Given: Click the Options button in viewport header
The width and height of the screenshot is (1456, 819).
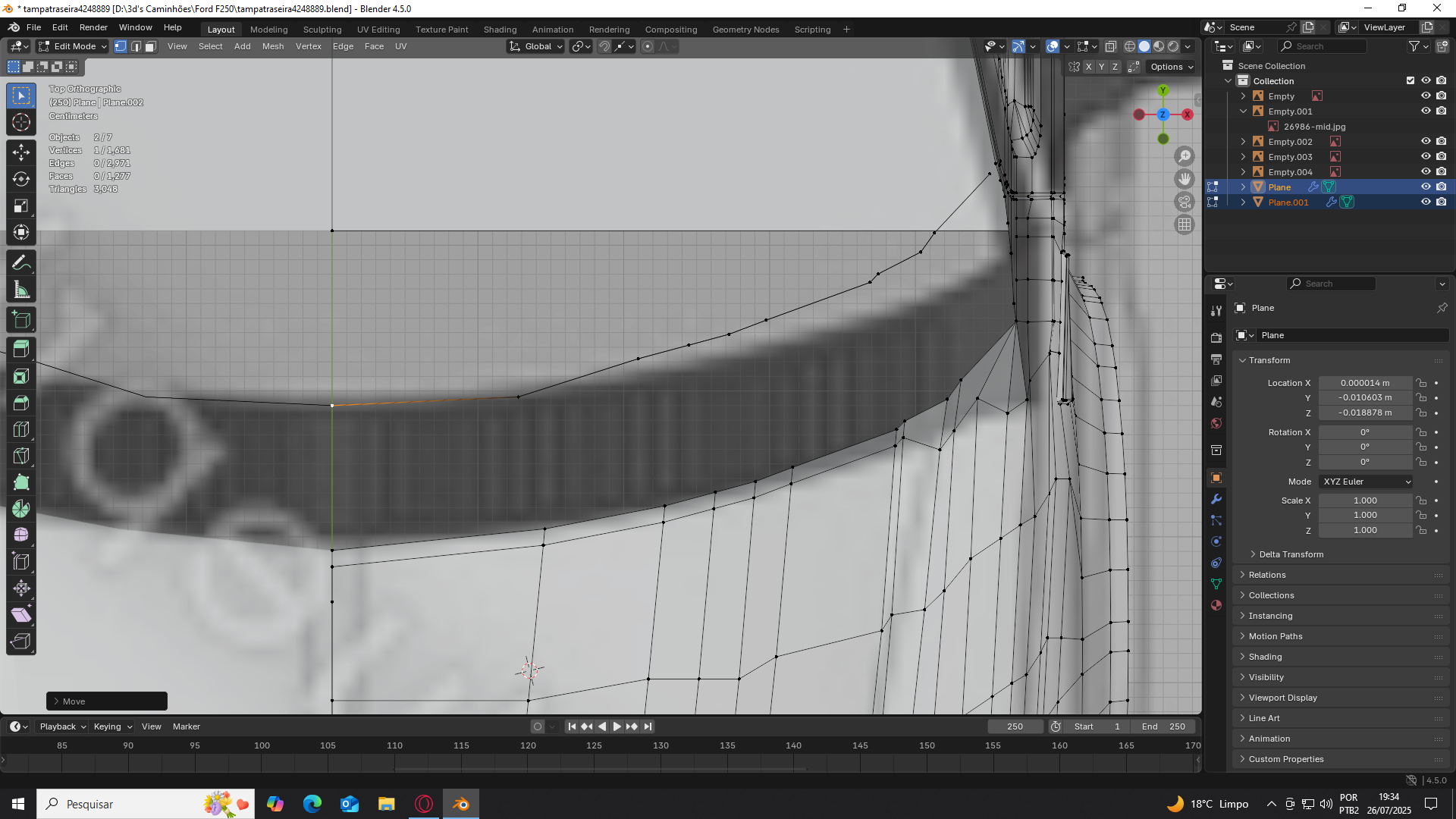Looking at the screenshot, I should point(1172,67).
